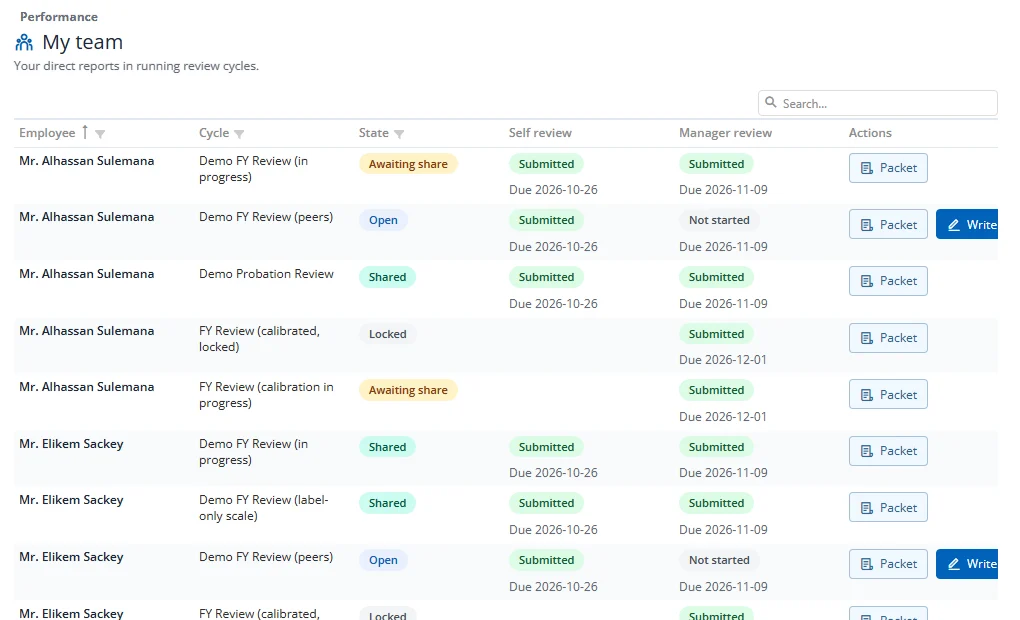Open Packet for Alhassan's Demo FY Review (in progress)
1020x620 pixels.
888,168
